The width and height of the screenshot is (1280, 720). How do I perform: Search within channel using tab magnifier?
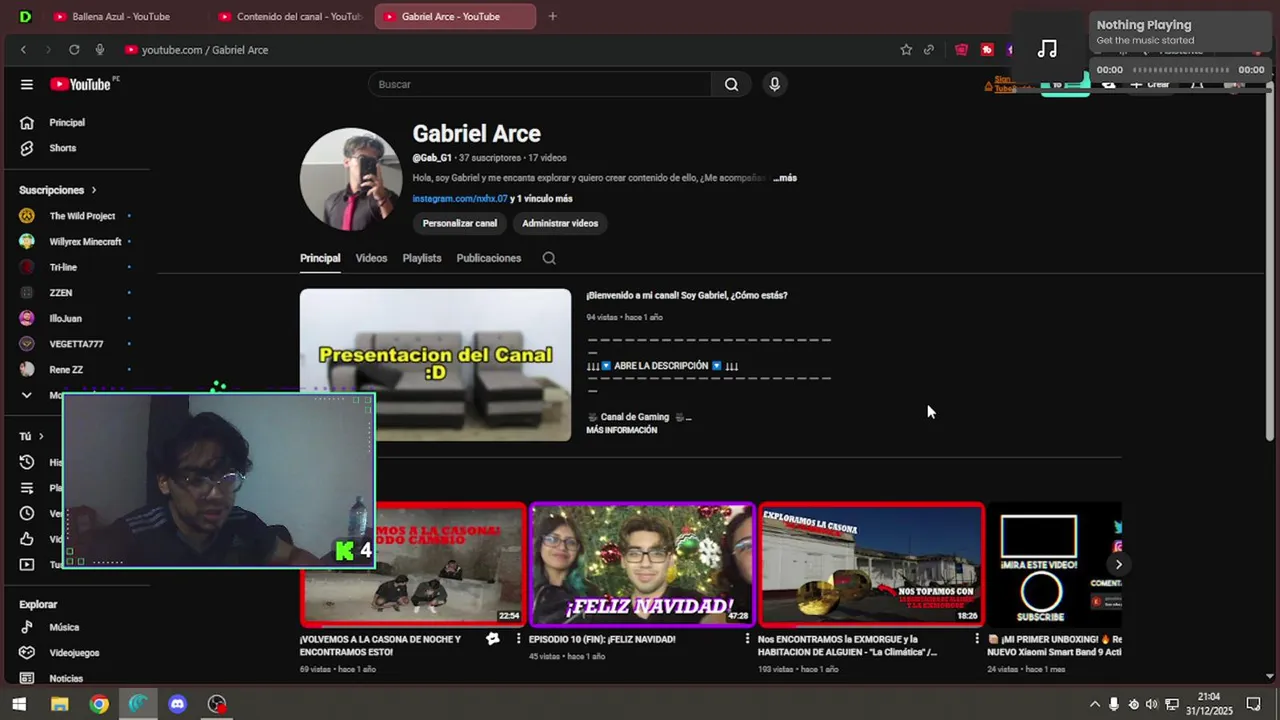click(x=549, y=258)
